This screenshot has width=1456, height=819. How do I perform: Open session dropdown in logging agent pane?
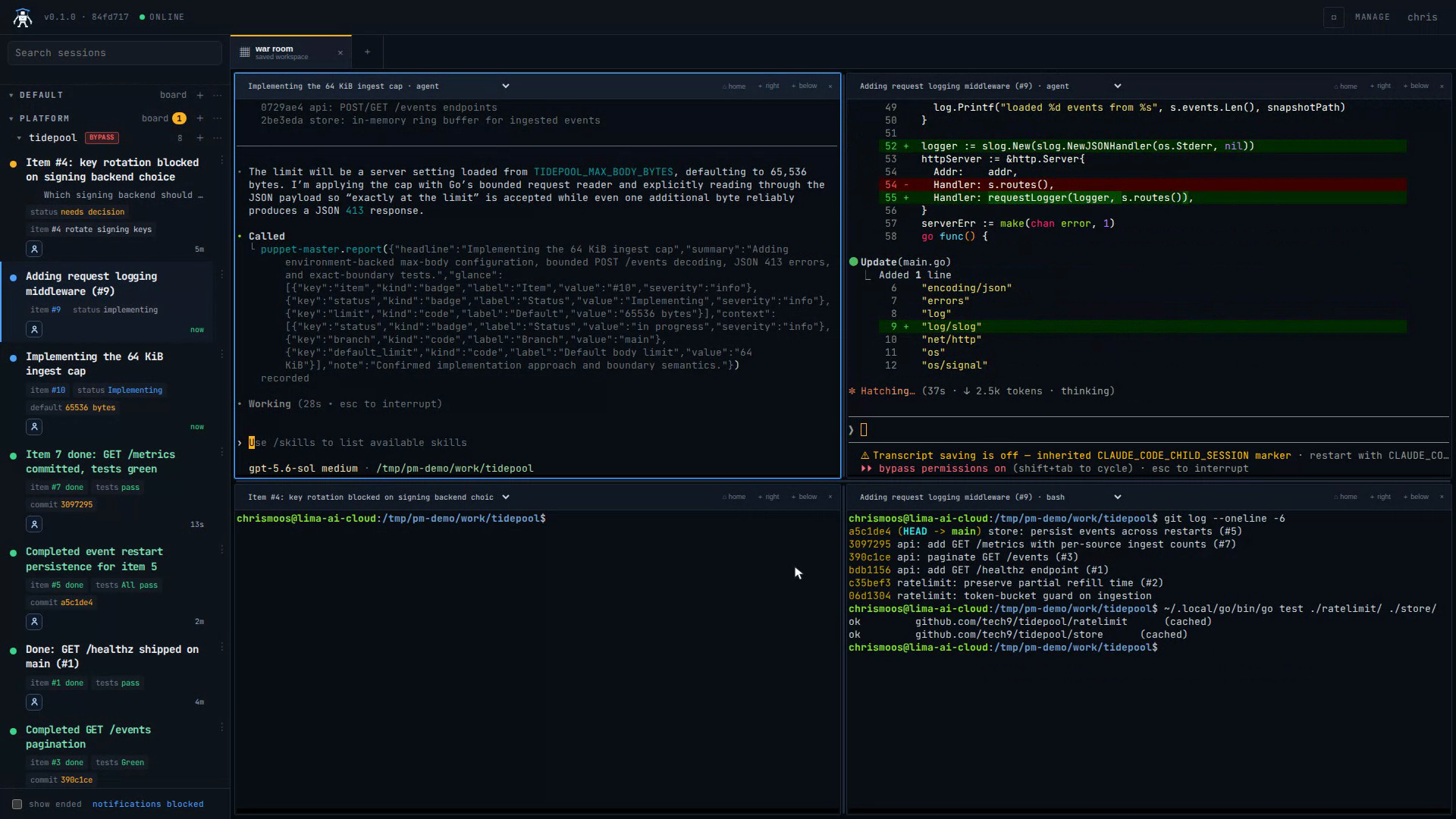pyautogui.click(x=1118, y=86)
